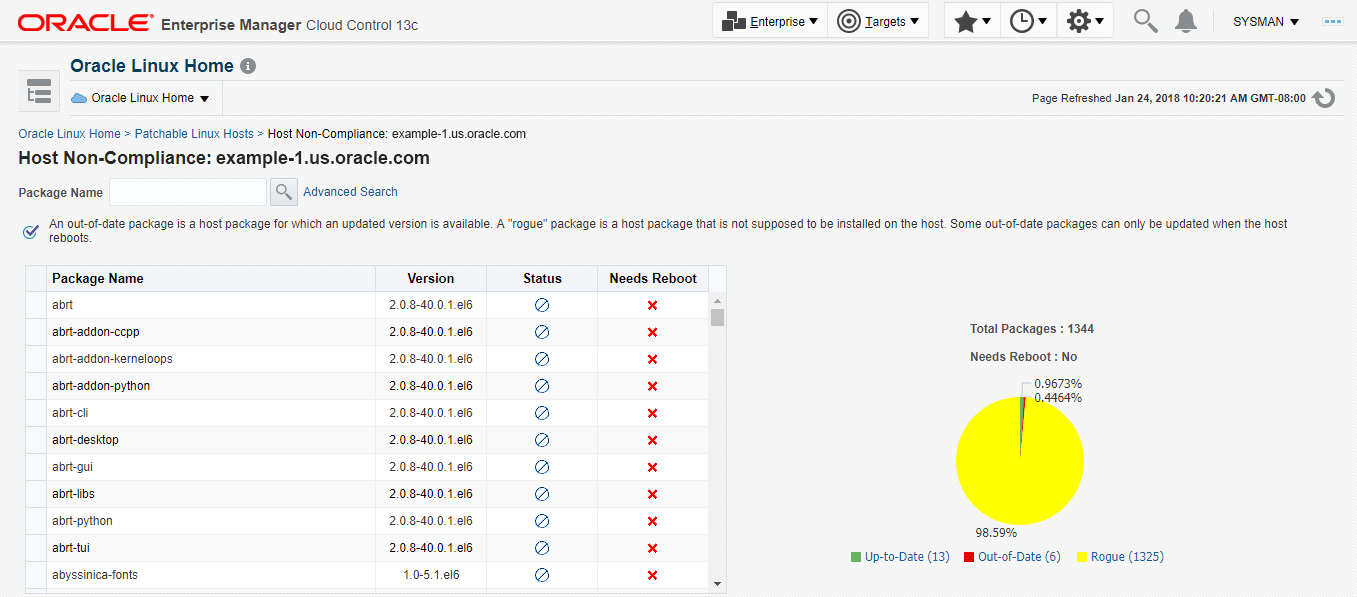Click the table scrollbar down arrow
This screenshot has width=1357, height=597.
(717, 583)
